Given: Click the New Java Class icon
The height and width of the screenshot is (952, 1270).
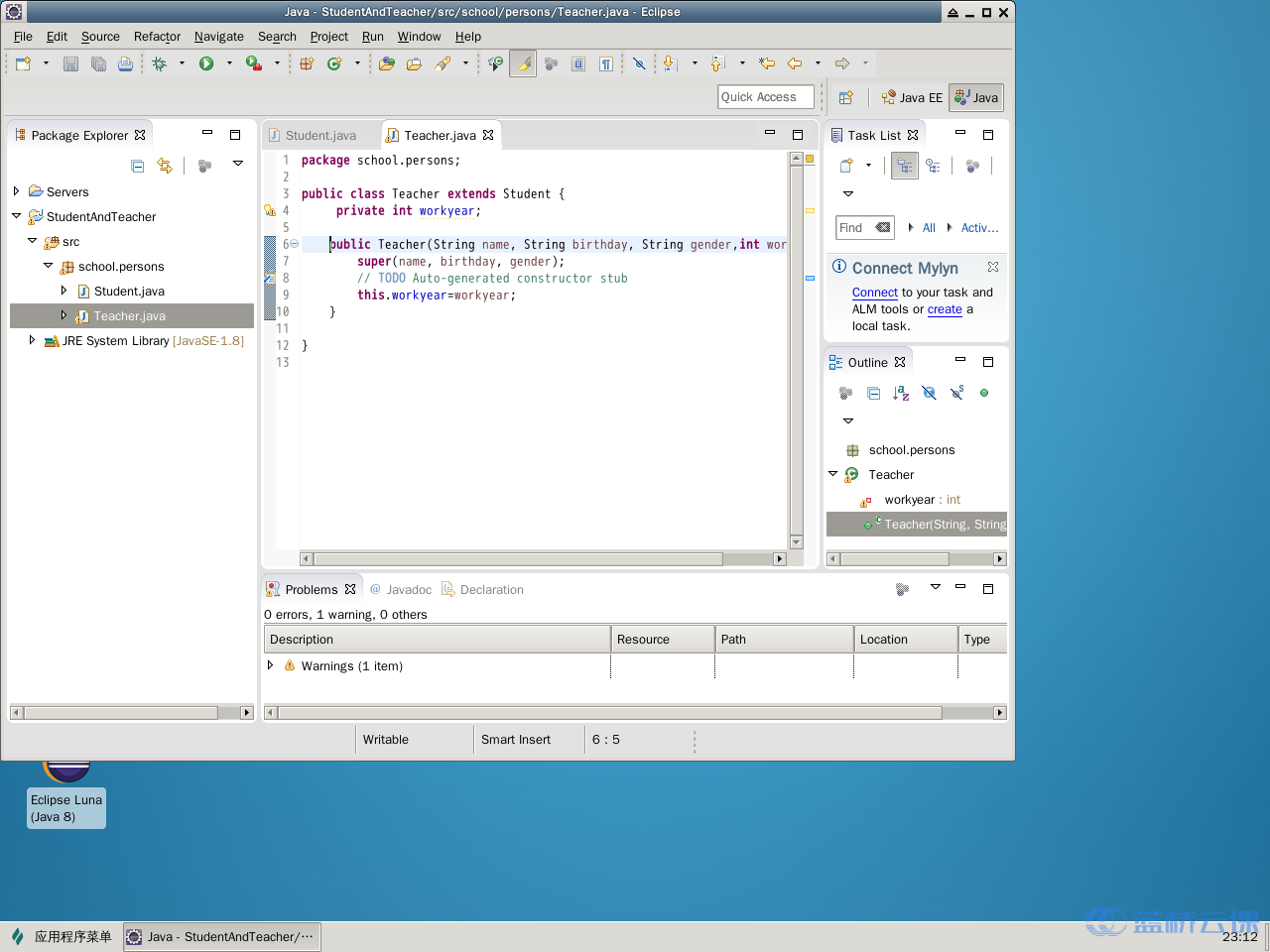Looking at the screenshot, I should click(x=334, y=63).
